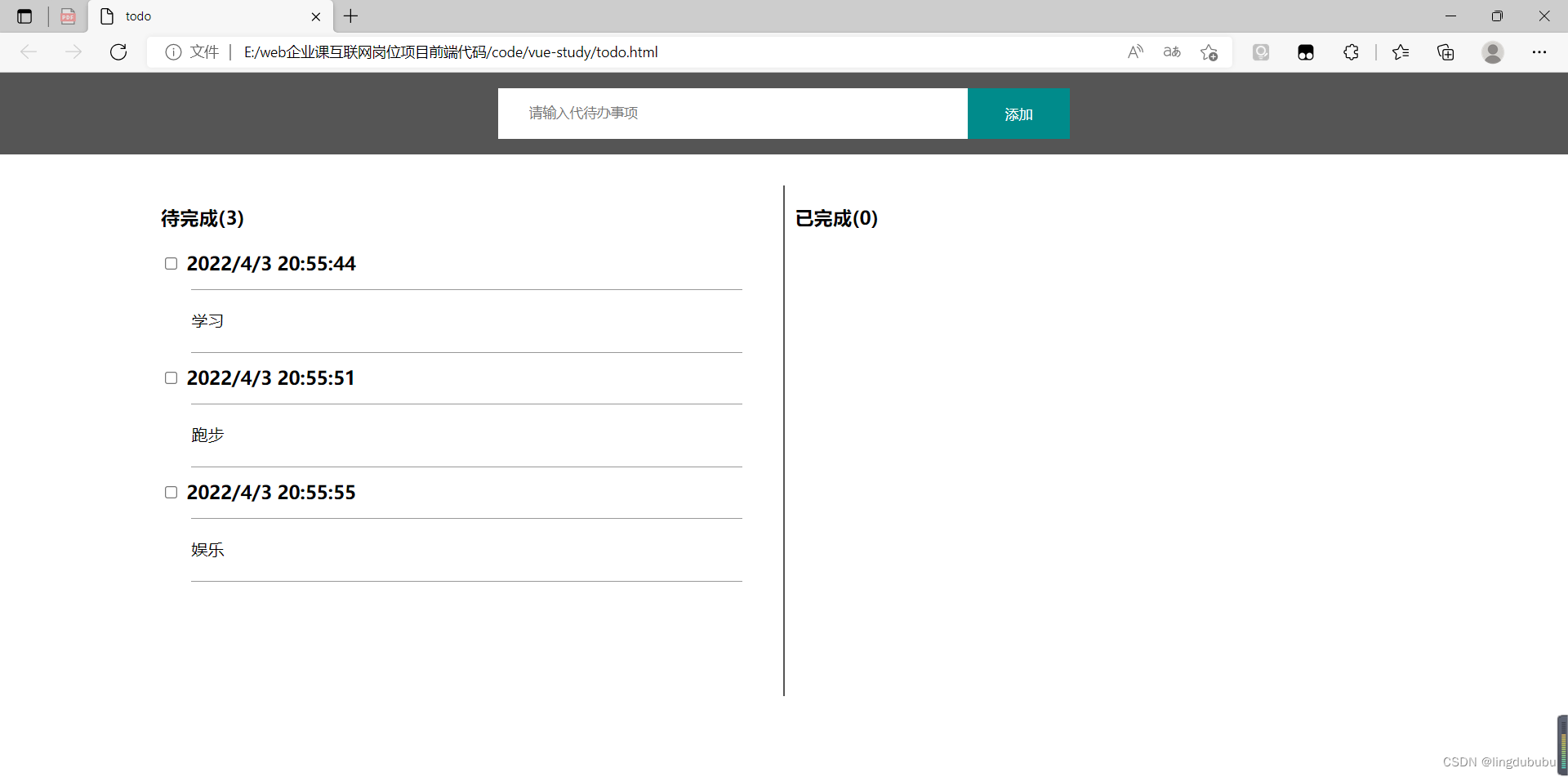Open the browser settings and more menu
1568x777 pixels.
(1539, 52)
